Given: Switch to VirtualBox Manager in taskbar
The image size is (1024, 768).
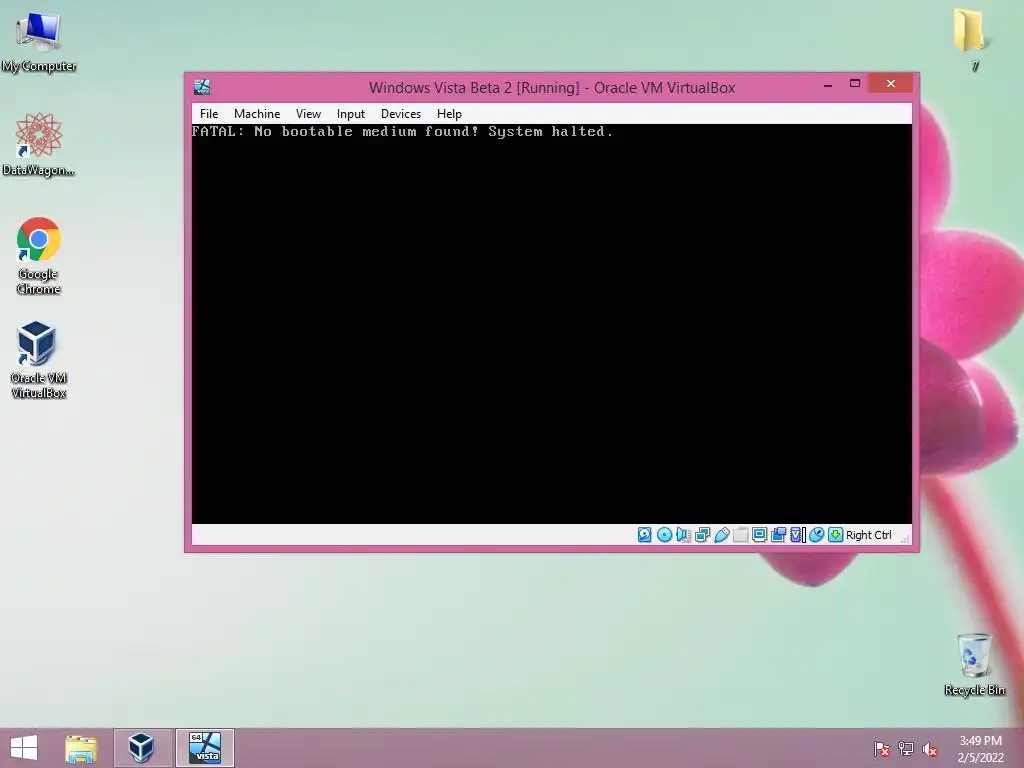Looking at the screenshot, I should (142, 748).
